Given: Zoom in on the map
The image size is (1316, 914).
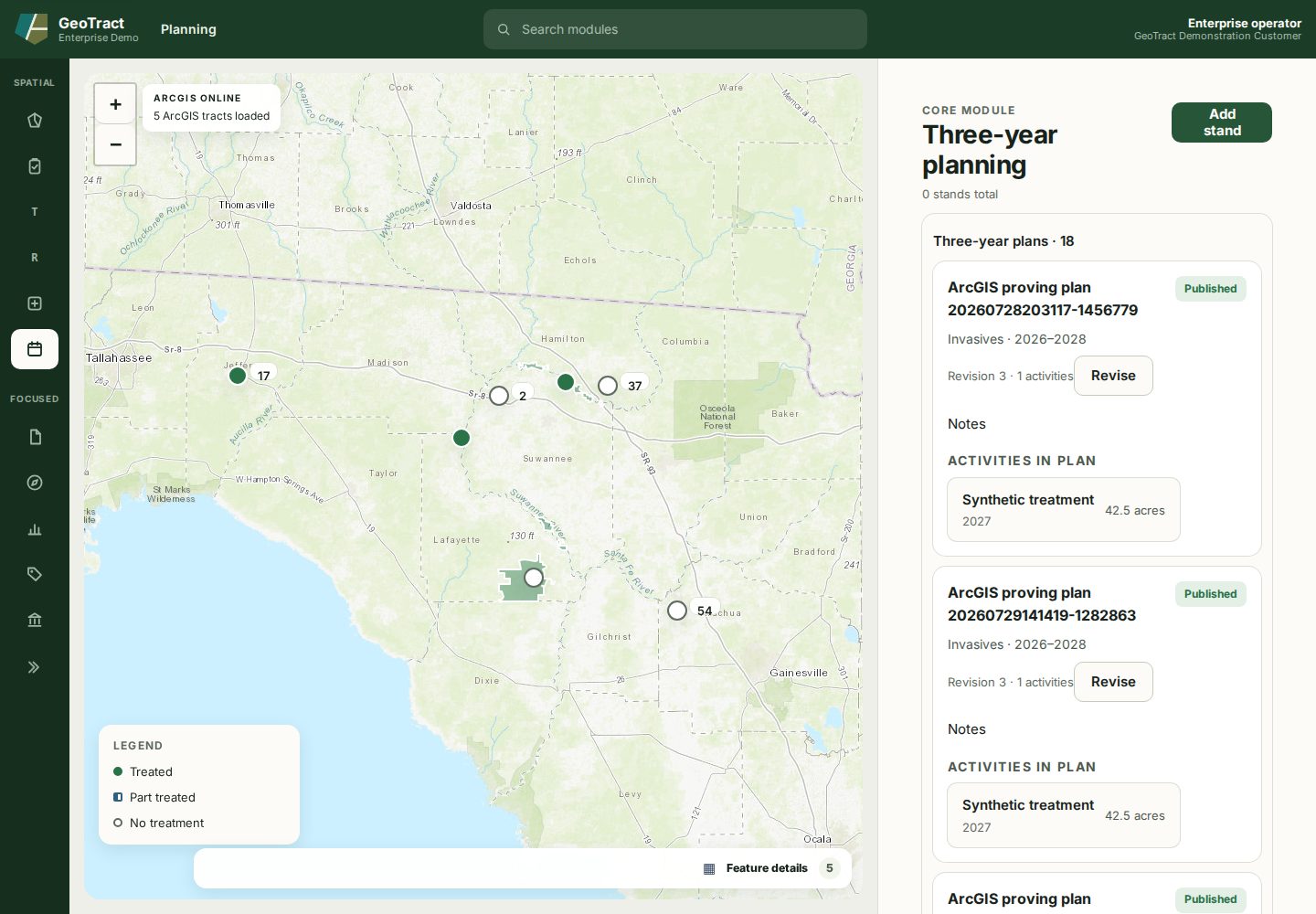Looking at the screenshot, I should tap(115, 104).
